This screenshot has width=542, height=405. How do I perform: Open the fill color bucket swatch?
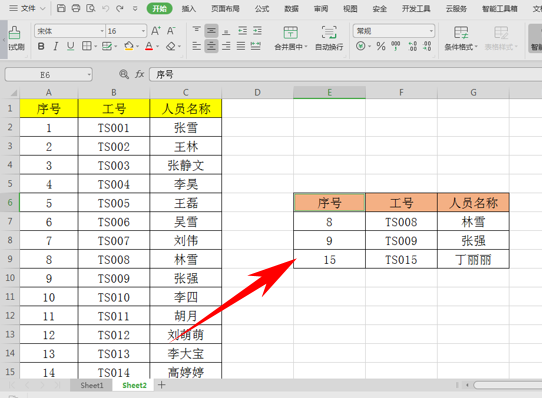click(129, 46)
